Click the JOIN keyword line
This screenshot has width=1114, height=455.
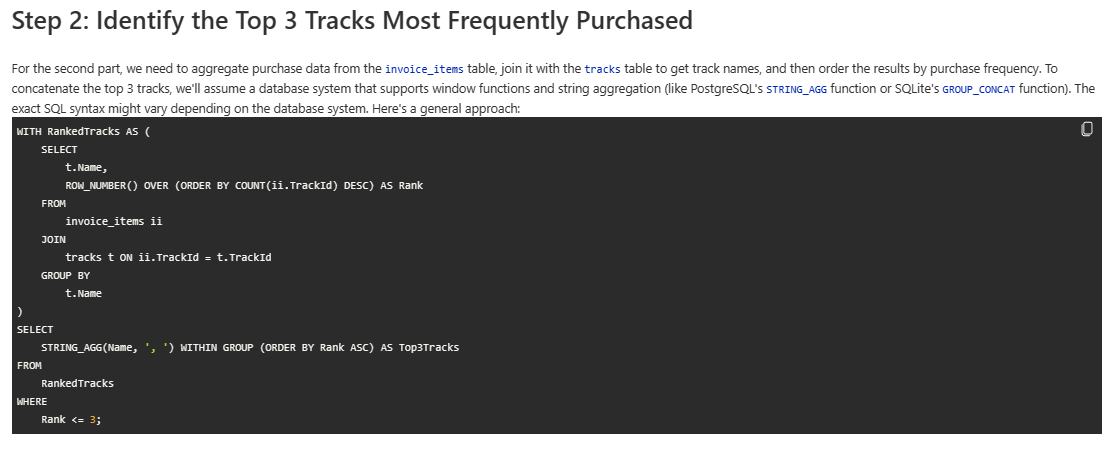53,240
